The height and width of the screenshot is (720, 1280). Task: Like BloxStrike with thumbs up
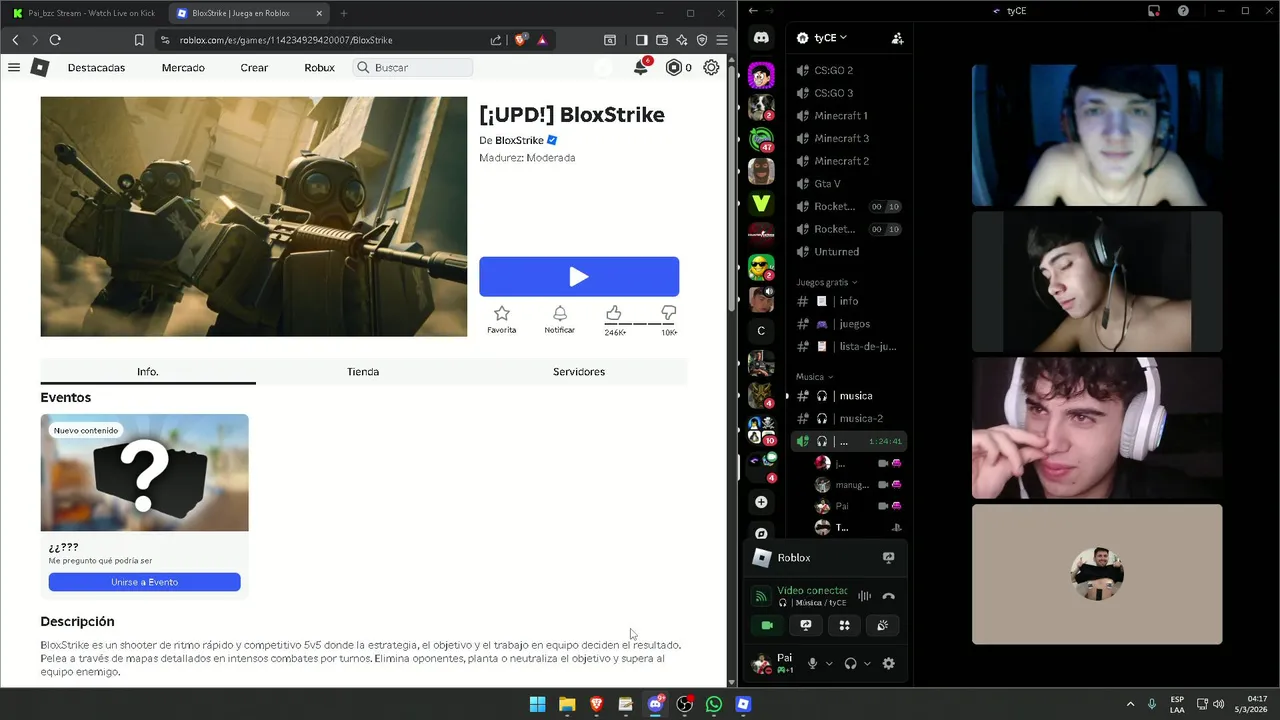coord(614,313)
